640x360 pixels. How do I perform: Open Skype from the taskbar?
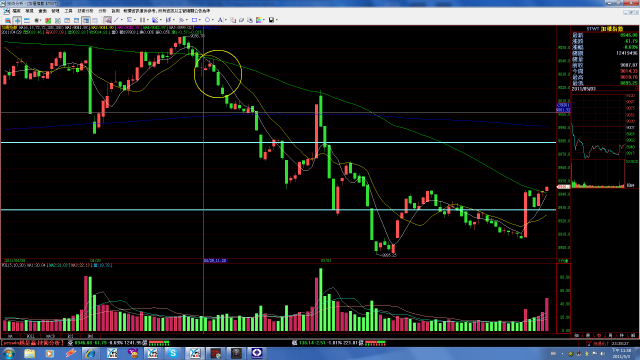pos(173,353)
